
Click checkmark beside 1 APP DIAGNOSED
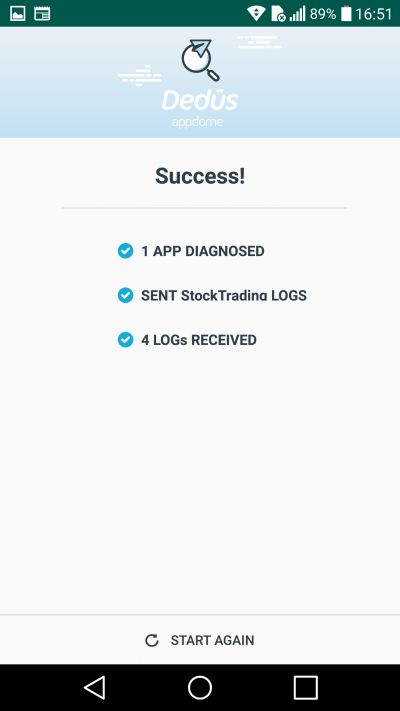click(125, 251)
